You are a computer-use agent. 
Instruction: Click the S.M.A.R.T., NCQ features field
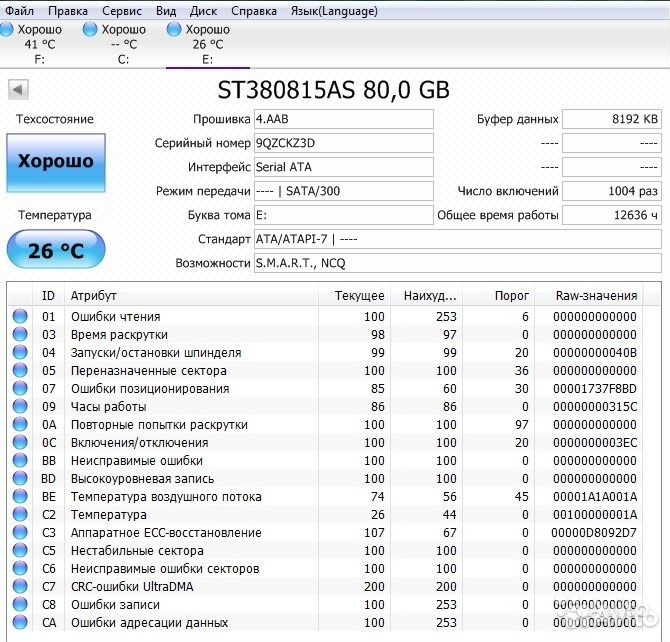click(x=458, y=262)
